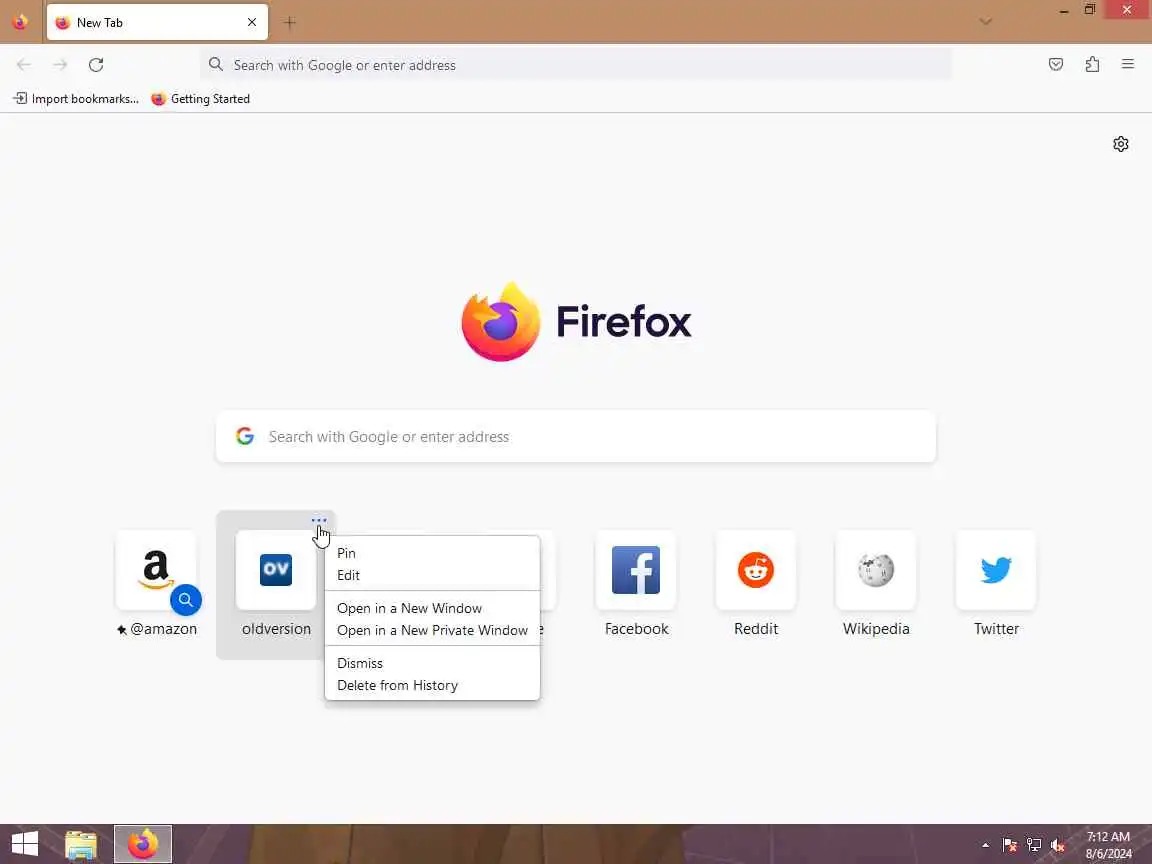Open the Twitter shortcut tile

996,570
